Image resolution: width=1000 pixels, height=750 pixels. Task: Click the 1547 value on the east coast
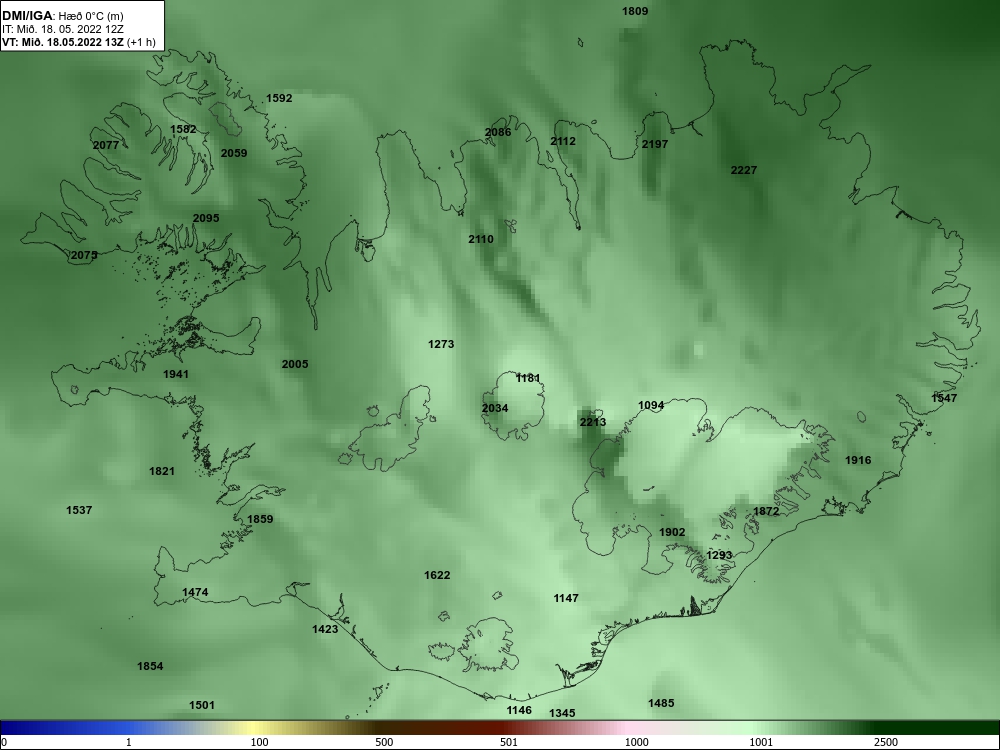click(944, 398)
